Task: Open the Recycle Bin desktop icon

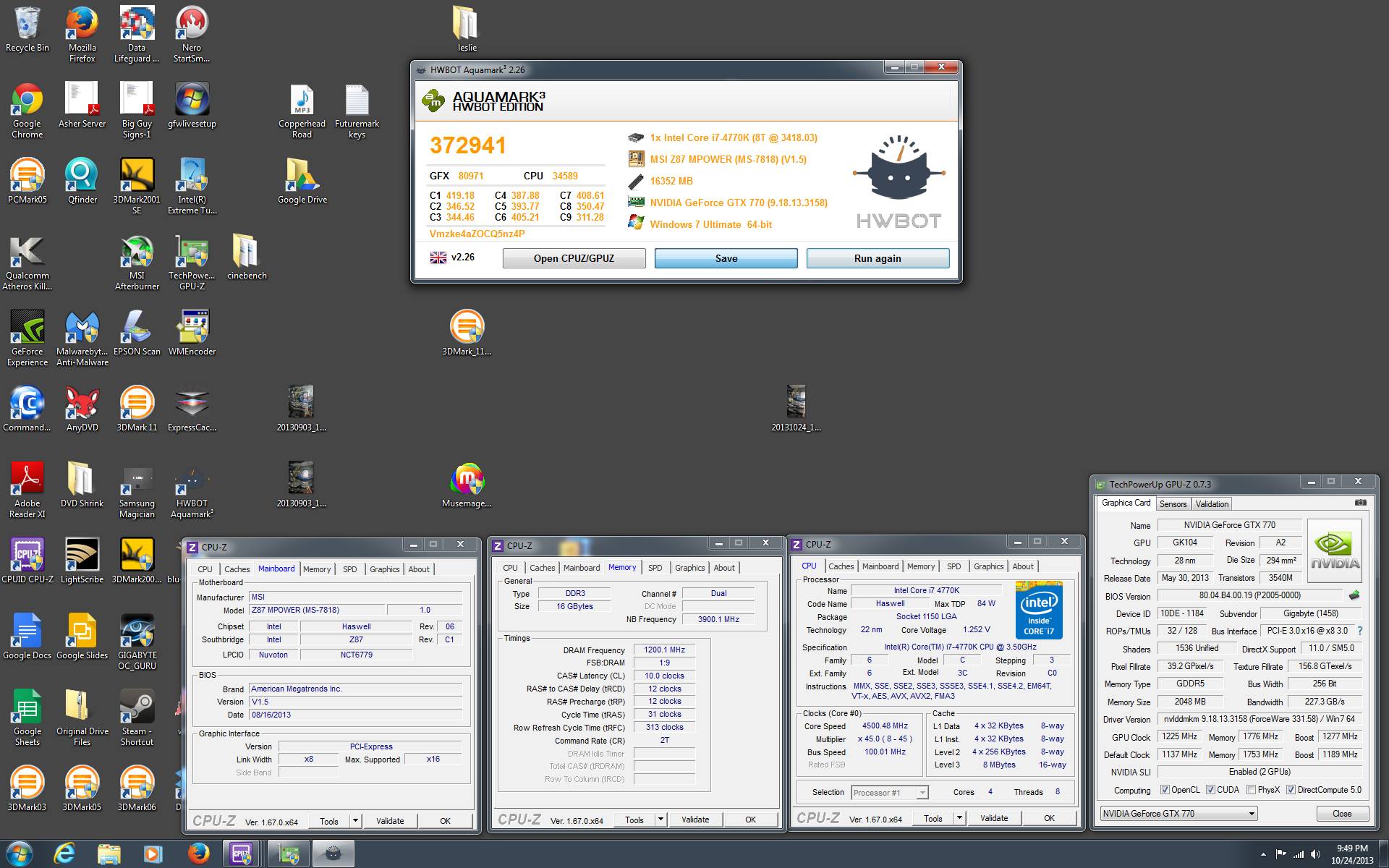Action: [27, 30]
